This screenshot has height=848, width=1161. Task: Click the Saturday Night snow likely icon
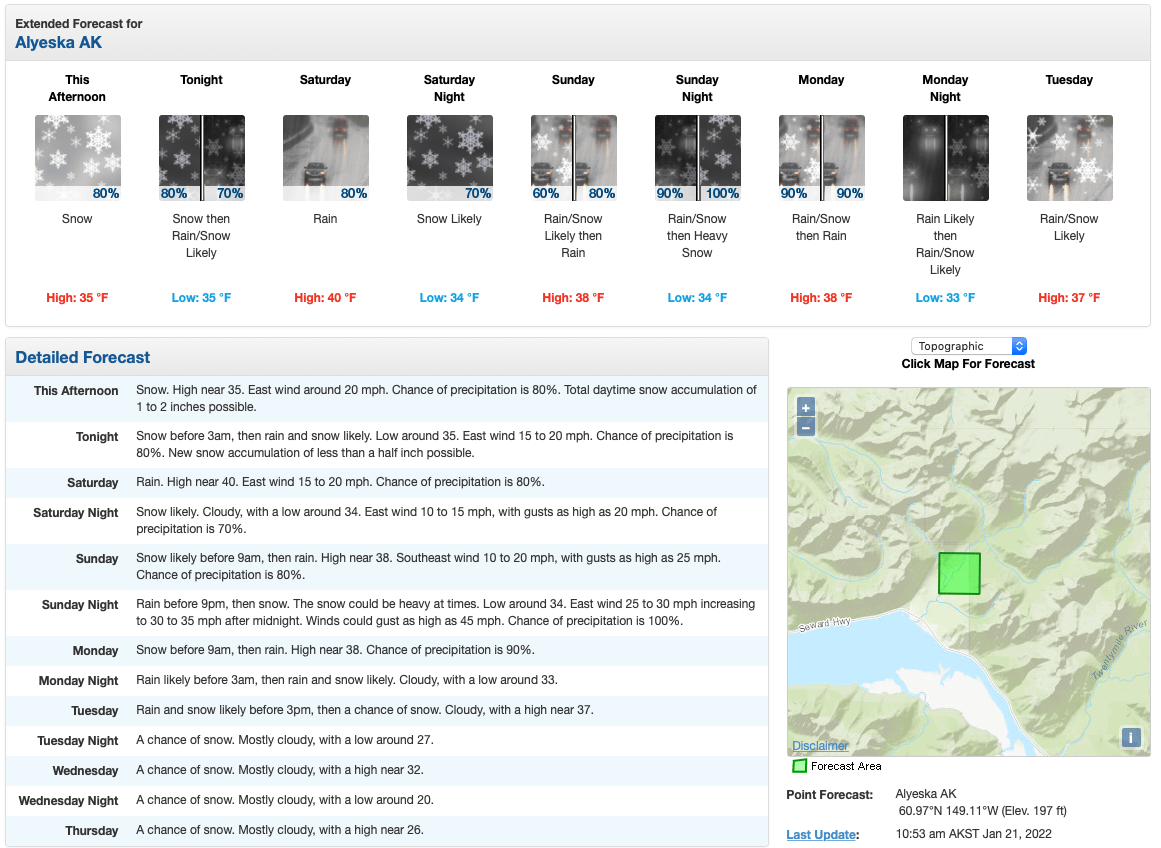tap(449, 158)
